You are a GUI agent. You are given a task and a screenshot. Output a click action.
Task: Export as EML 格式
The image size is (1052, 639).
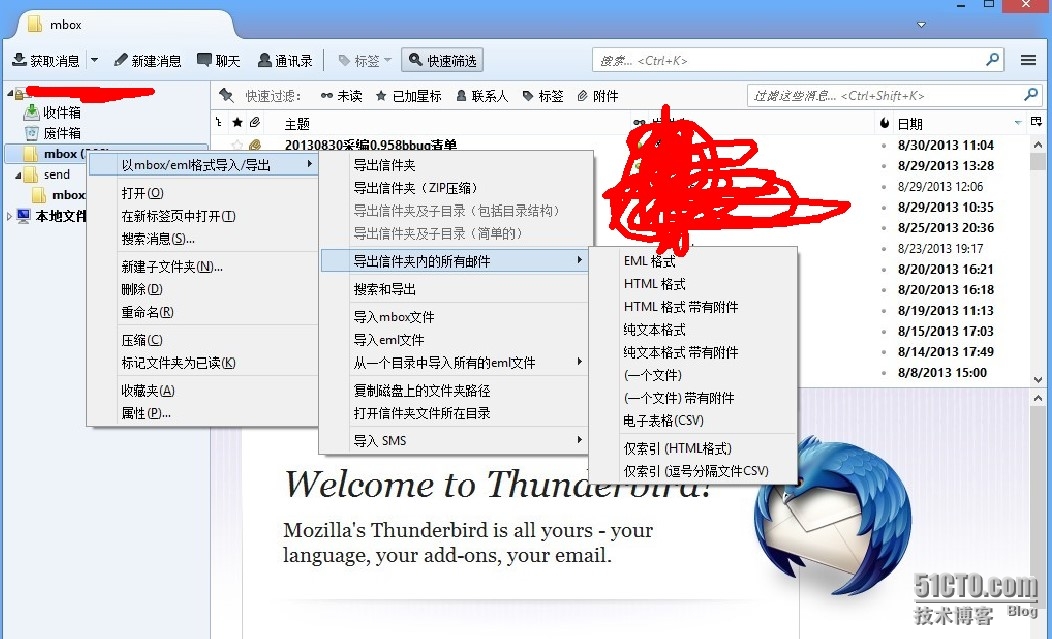click(649, 261)
